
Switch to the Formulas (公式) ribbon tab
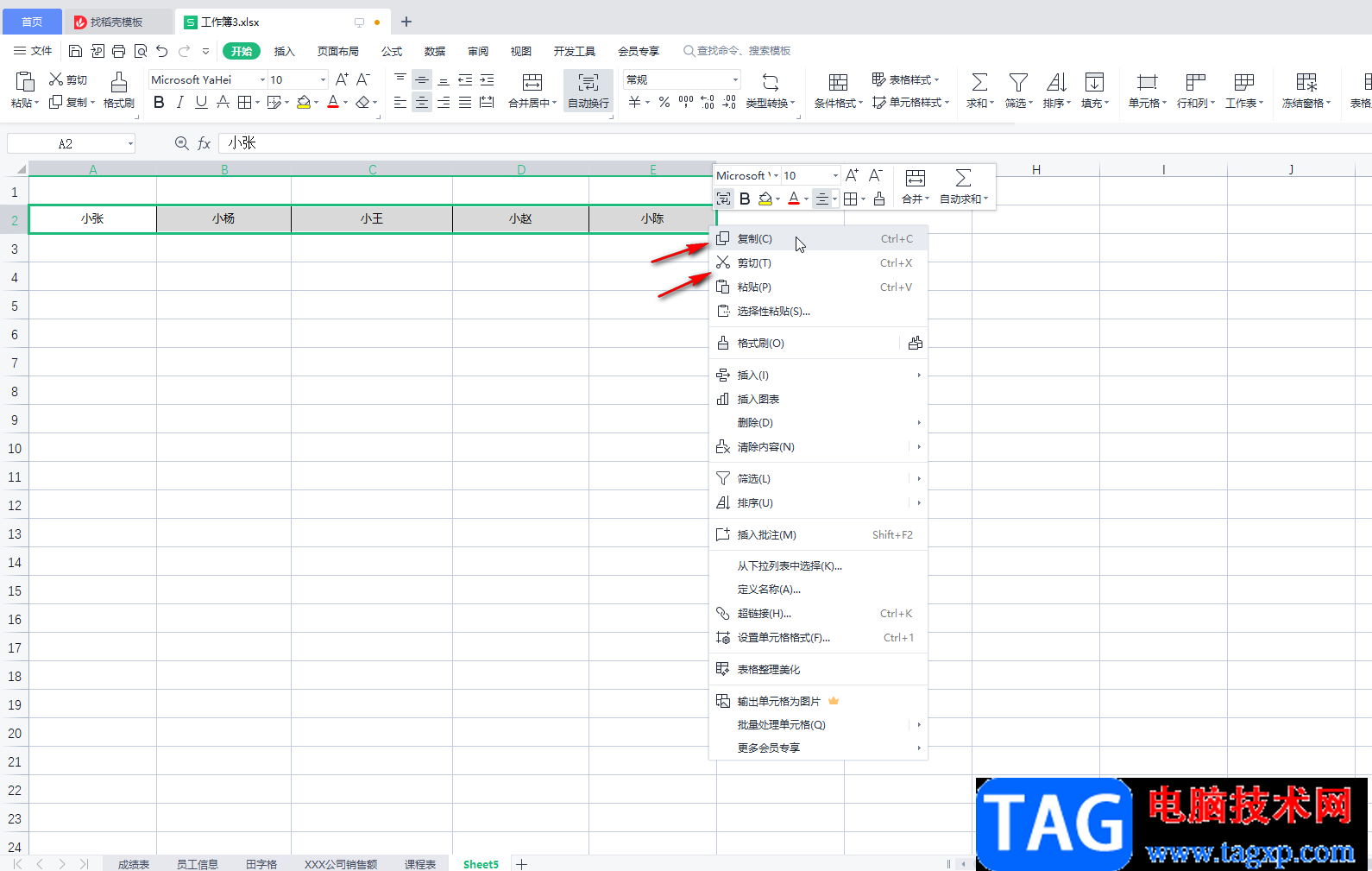pos(392,51)
